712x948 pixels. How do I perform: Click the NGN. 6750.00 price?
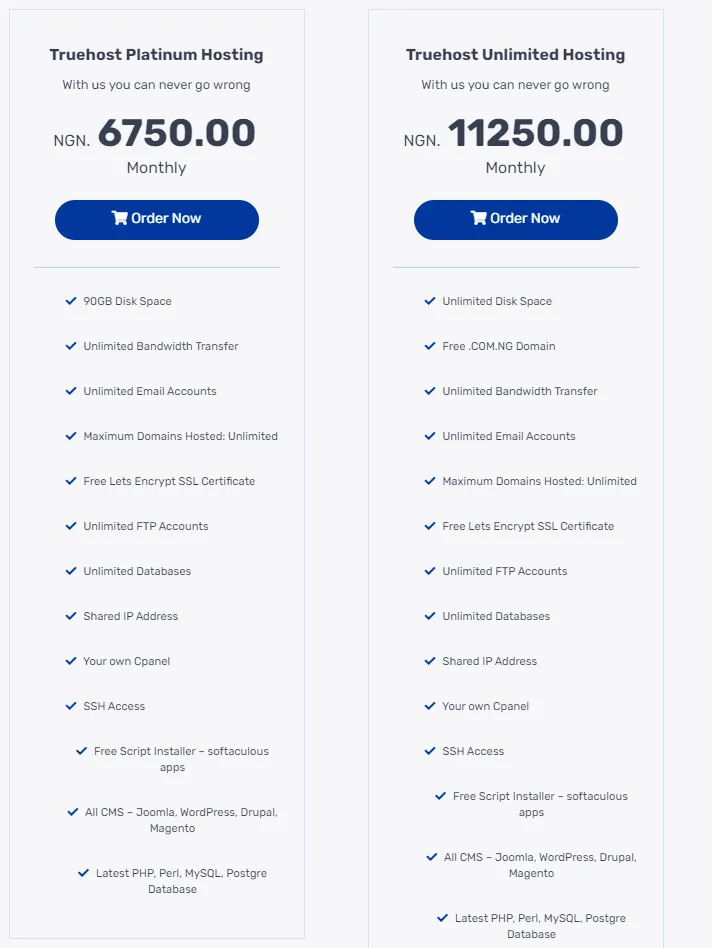pyautogui.click(x=155, y=133)
